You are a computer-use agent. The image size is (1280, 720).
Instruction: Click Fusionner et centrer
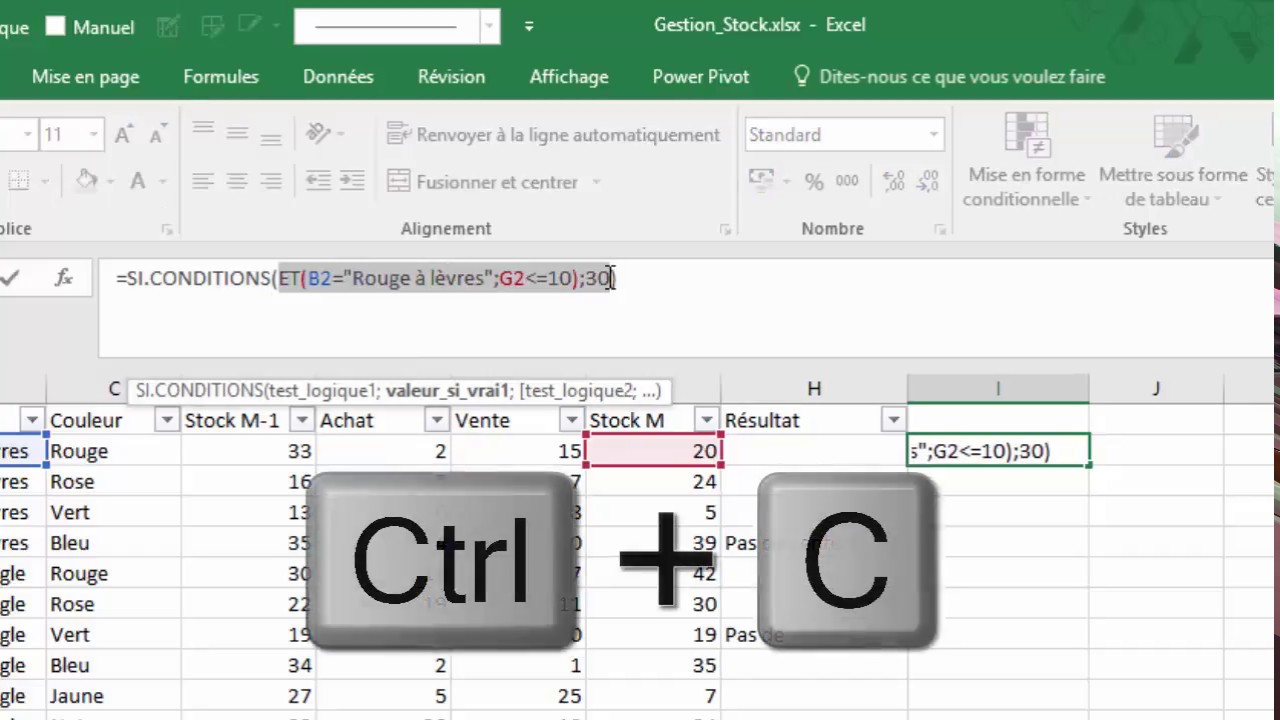(483, 182)
